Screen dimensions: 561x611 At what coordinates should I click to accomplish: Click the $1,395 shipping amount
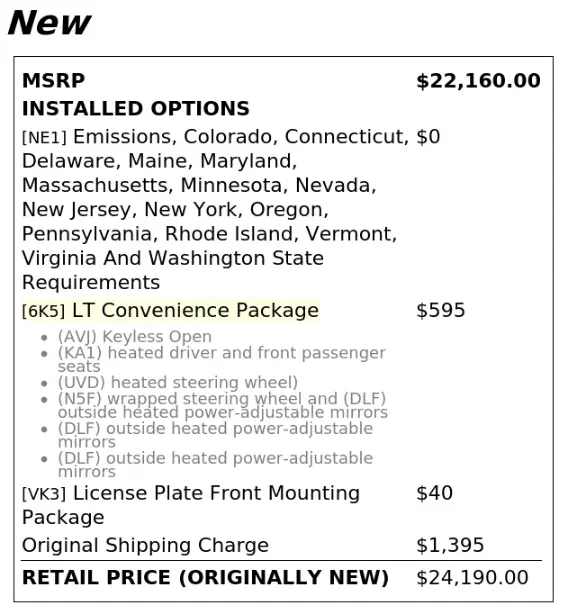point(450,545)
